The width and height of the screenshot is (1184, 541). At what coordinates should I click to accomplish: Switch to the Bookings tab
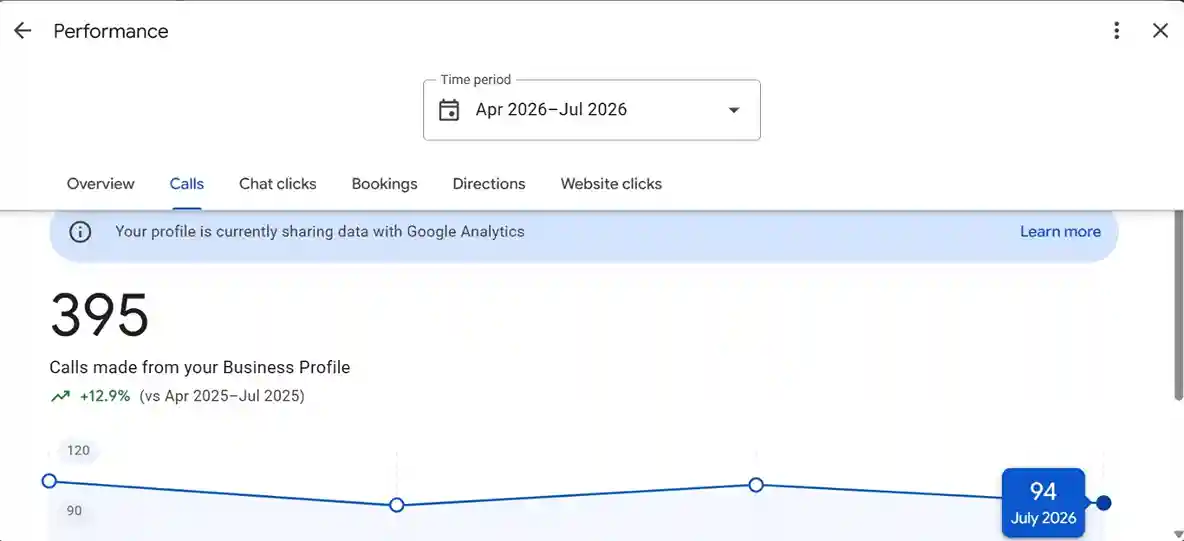(x=384, y=184)
